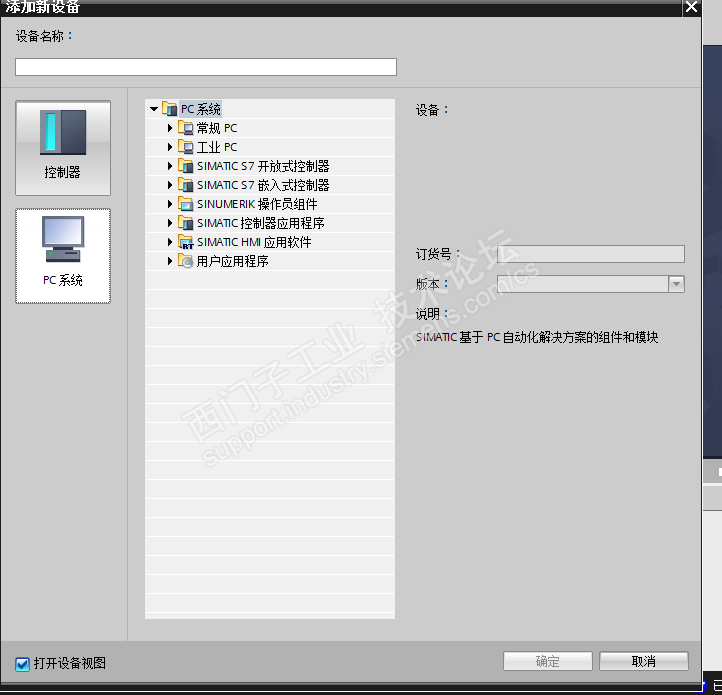Expand the 工业 PC node
The width and height of the screenshot is (722, 695).
coord(170,147)
